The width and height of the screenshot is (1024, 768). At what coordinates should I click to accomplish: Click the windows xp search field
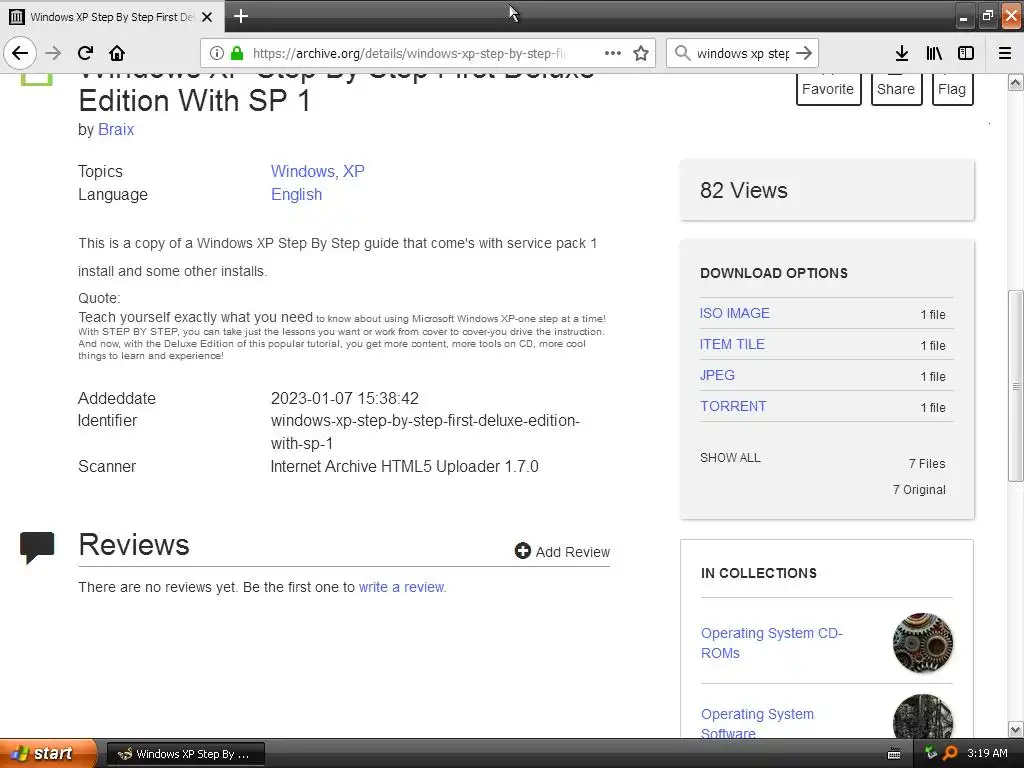743,53
